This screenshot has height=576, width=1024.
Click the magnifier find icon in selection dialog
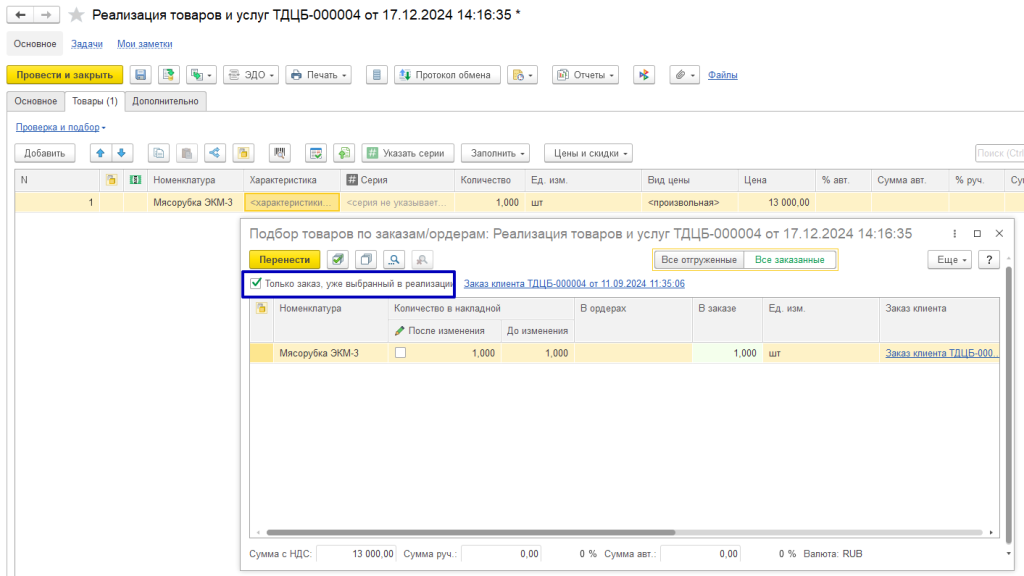[394, 260]
